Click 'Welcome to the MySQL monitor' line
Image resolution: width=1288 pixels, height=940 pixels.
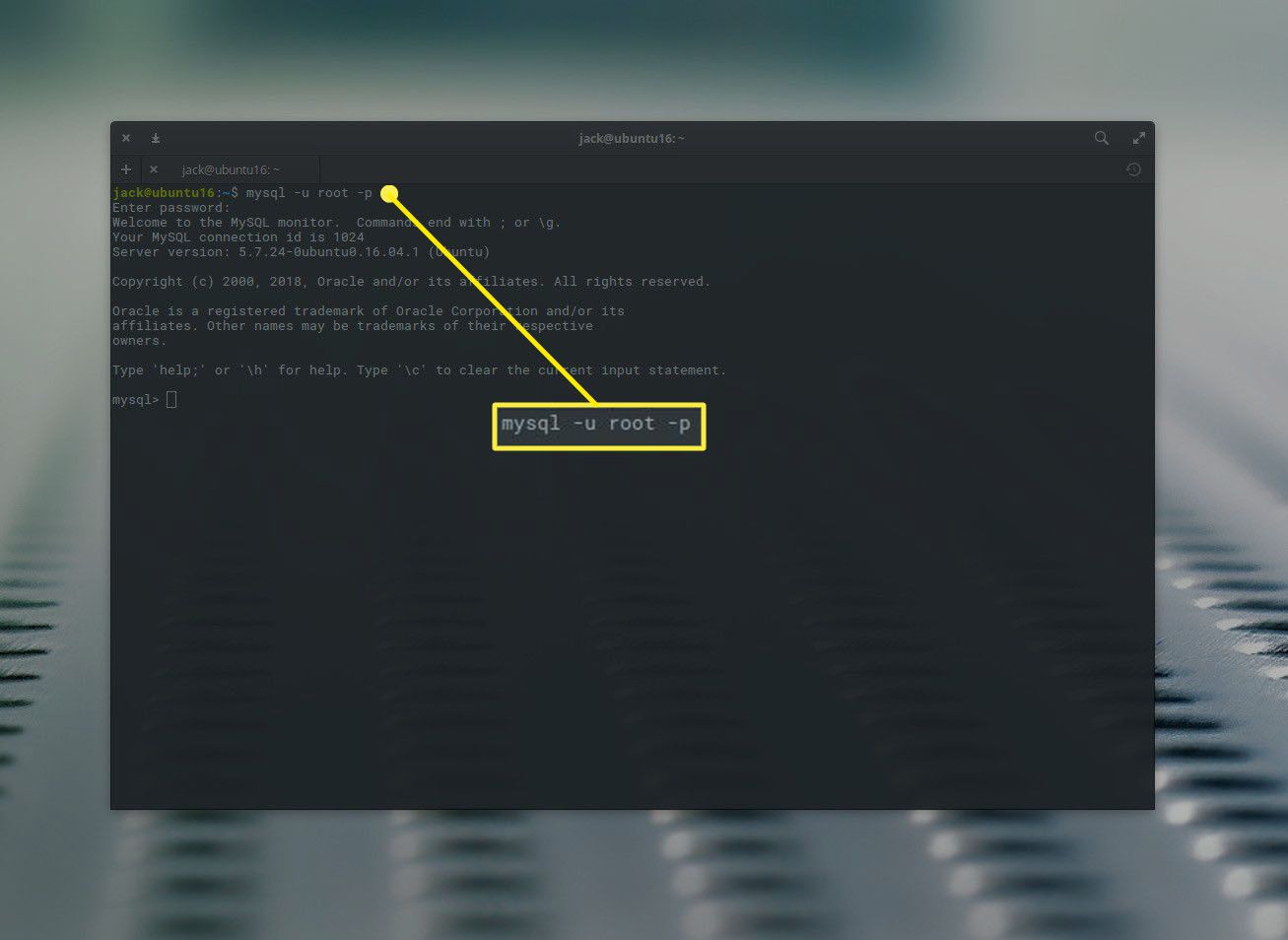point(336,223)
